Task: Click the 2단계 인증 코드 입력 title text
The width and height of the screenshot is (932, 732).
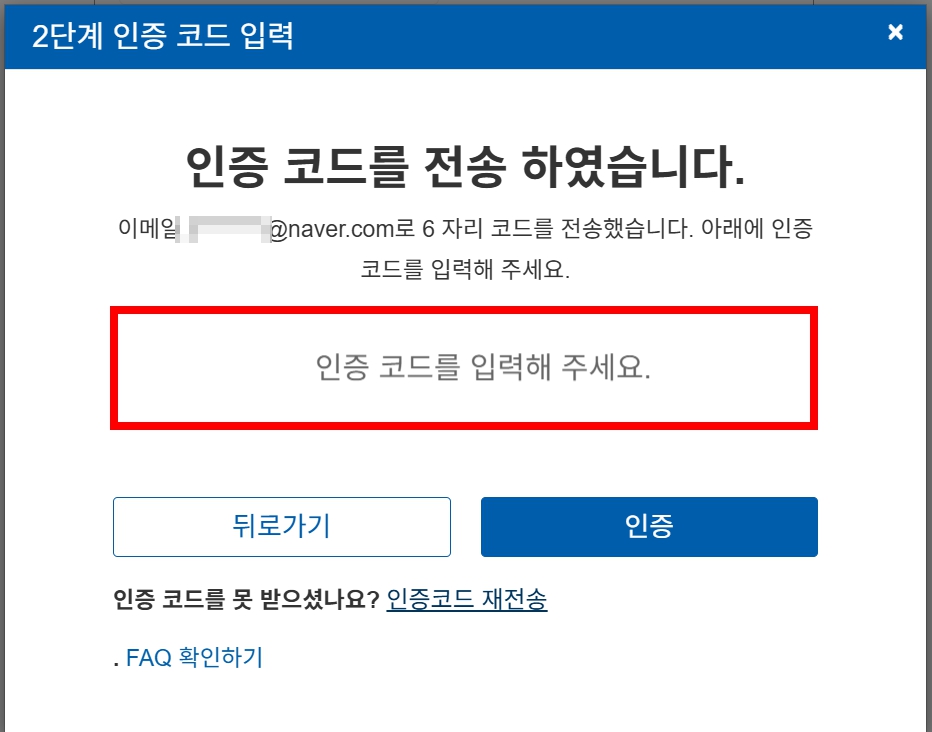Action: (163, 36)
